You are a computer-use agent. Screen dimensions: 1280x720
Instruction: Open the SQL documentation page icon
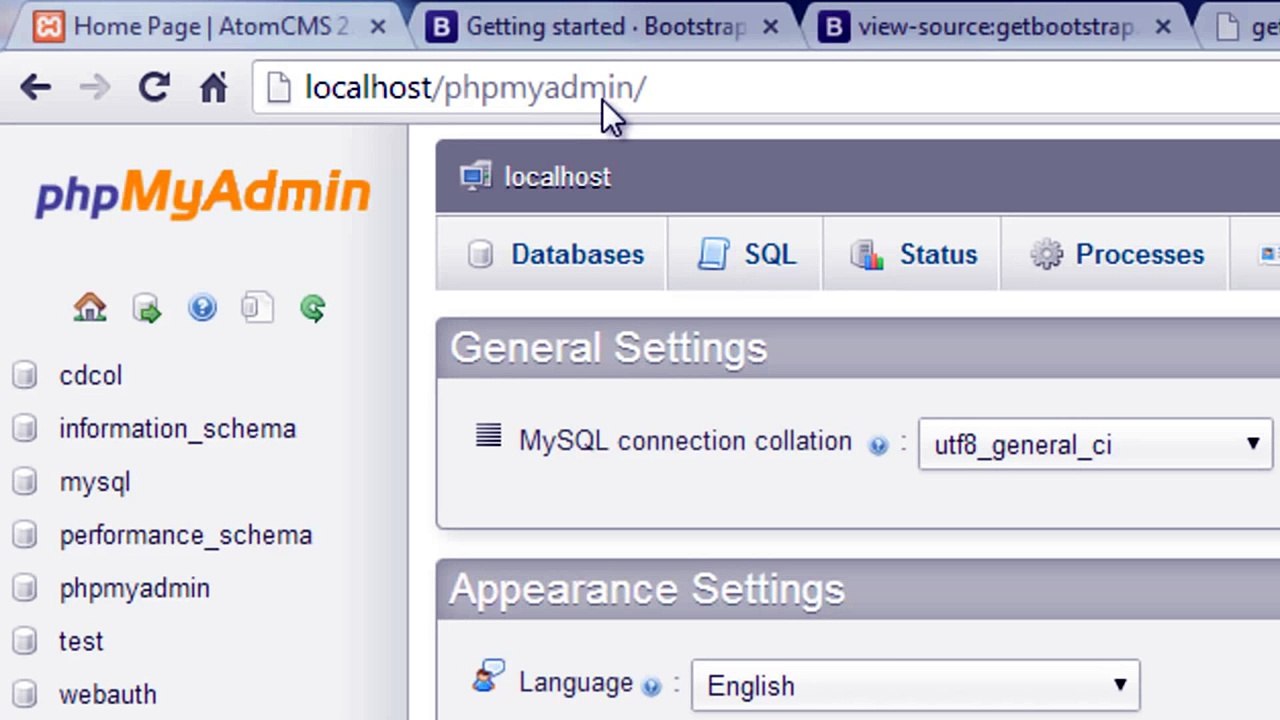257,308
